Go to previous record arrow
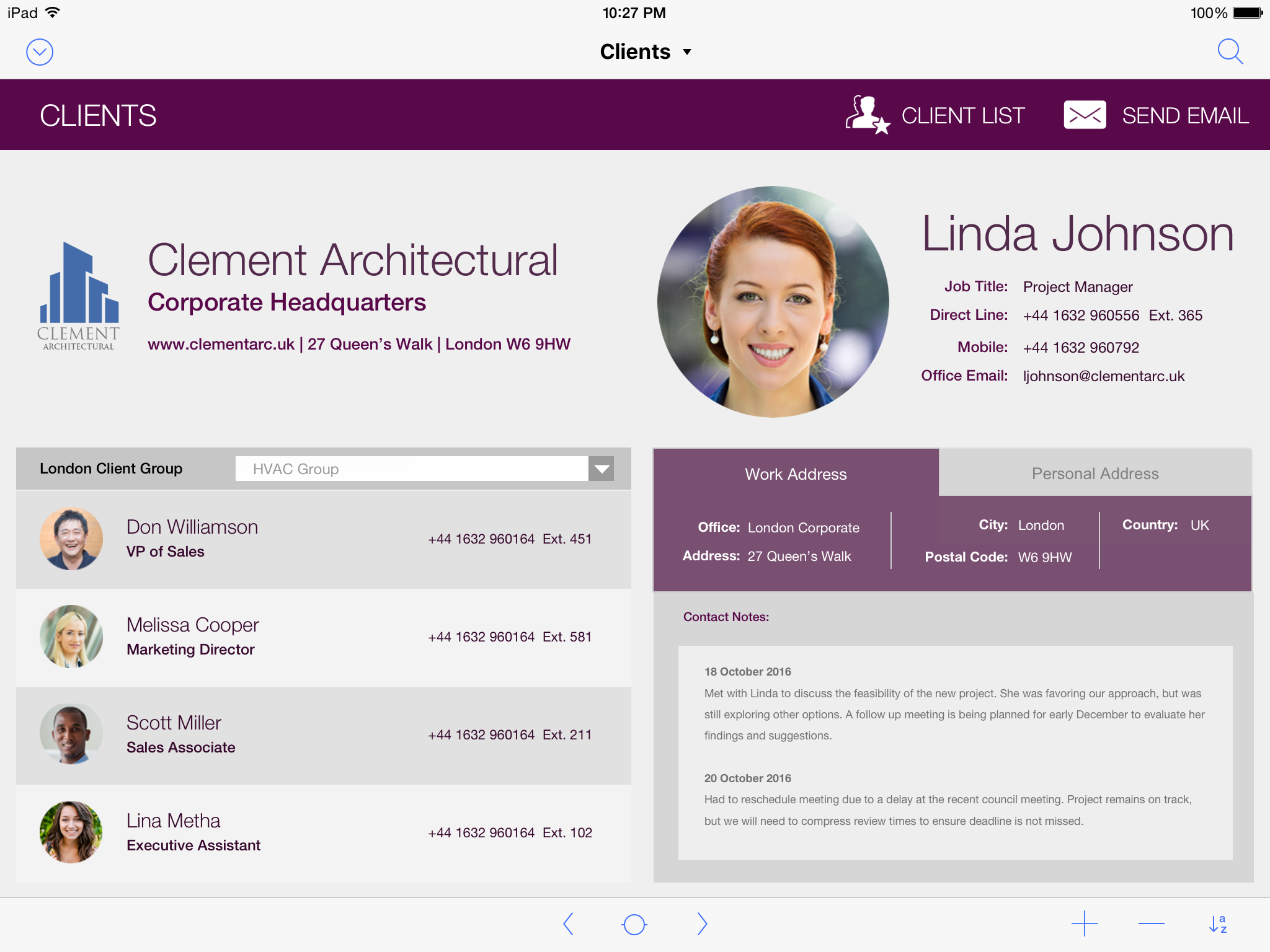Screen dimensions: 1270x952 pos(568,923)
